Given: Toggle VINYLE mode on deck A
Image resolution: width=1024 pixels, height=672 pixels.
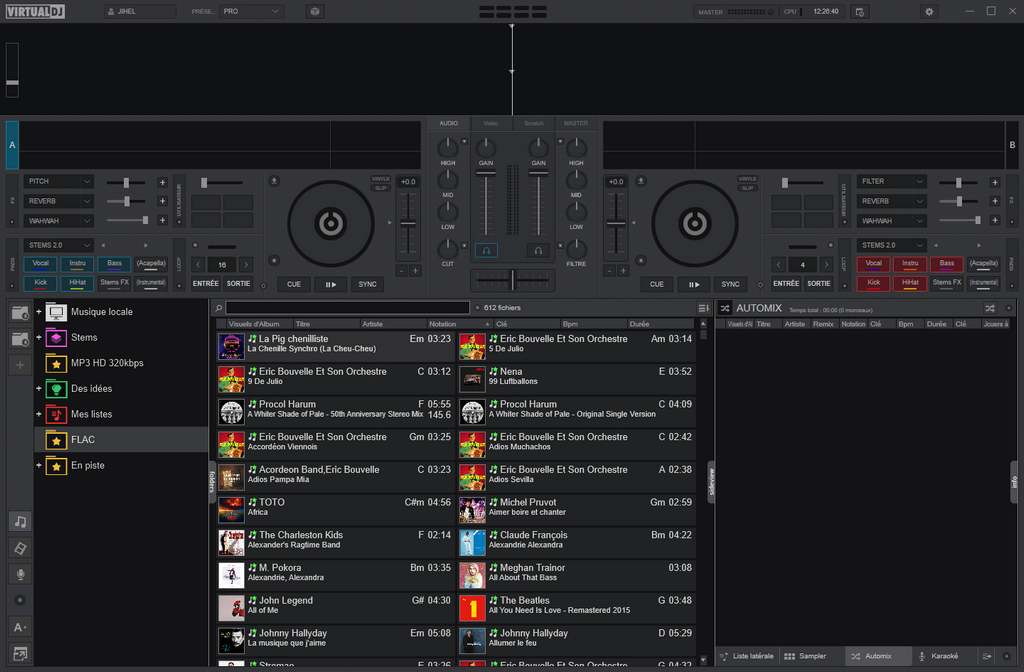Looking at the screenshot, I should tap(380, 179).
